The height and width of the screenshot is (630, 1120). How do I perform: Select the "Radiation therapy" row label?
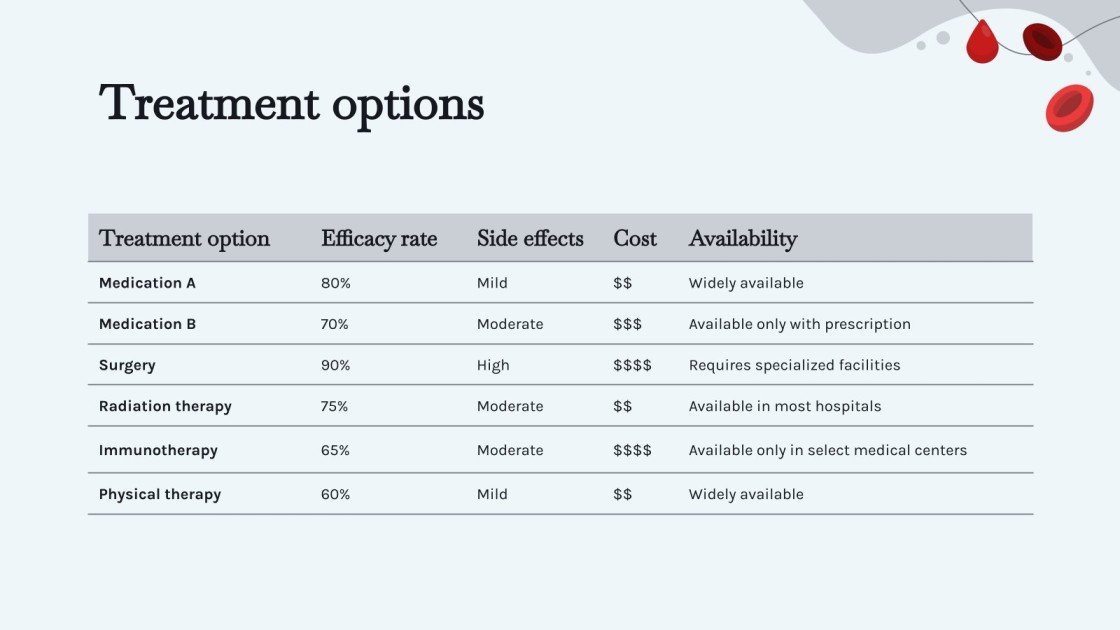tap(165, 406)
